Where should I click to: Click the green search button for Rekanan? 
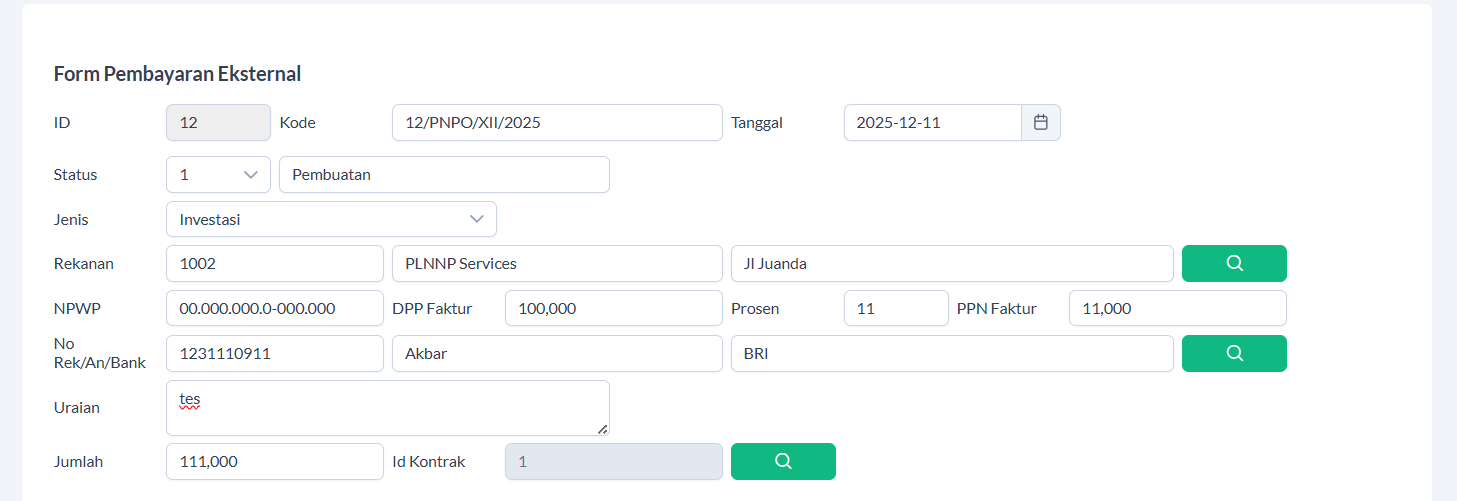click(x=1234, y=264)
